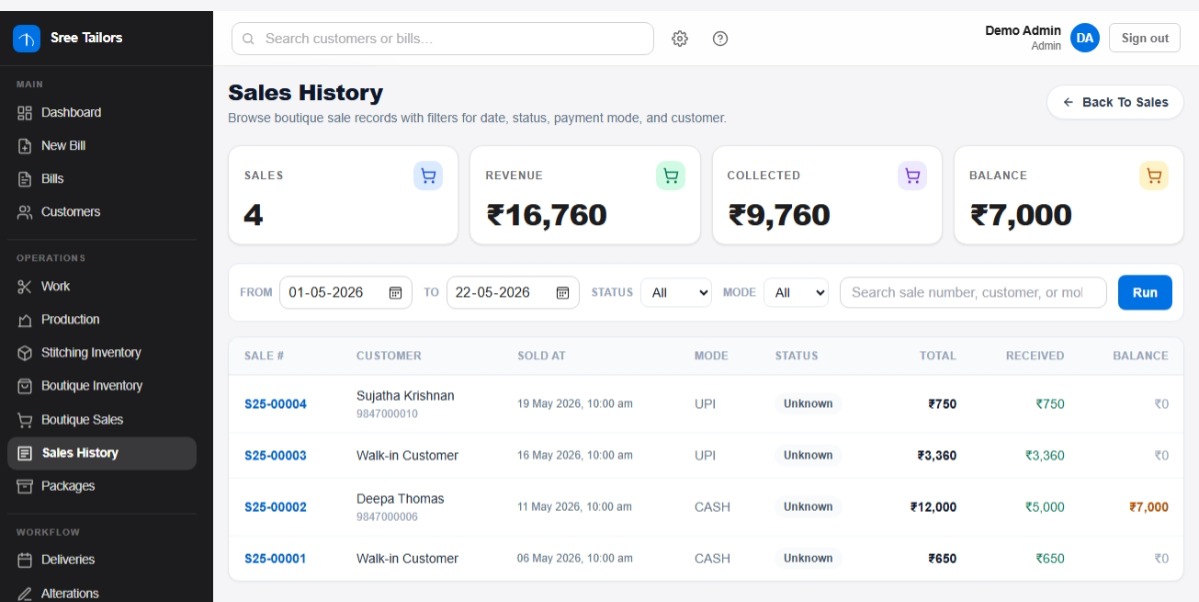Viewport: 1199px width, 602px height.
Task: Click the Deliveries calendar icon
Action: 24,560
